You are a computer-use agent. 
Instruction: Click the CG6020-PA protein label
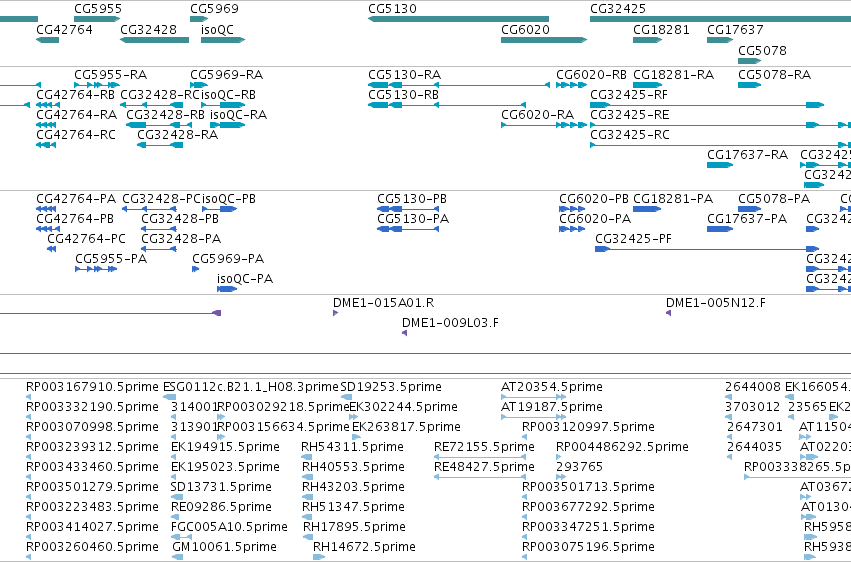click(595, 219)
